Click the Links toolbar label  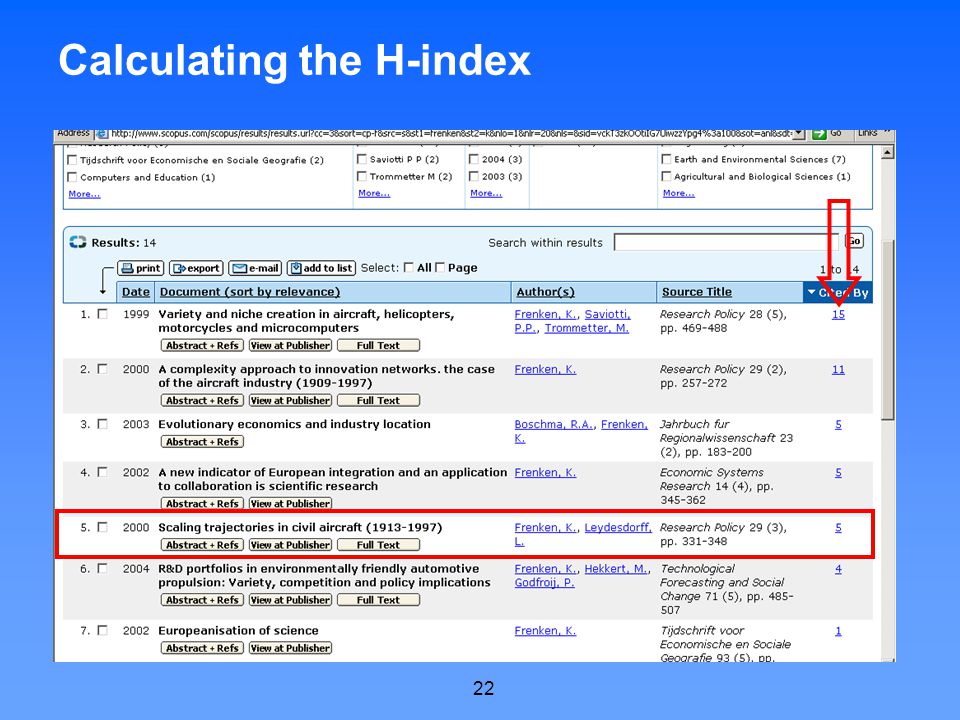[x=867, y=133]
